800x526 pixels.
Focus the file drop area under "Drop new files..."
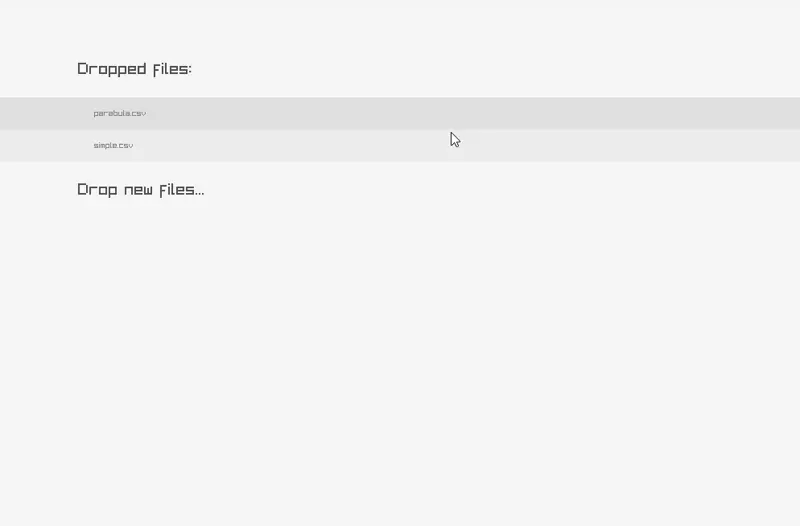pyautogui.click(x=400, y=330)
